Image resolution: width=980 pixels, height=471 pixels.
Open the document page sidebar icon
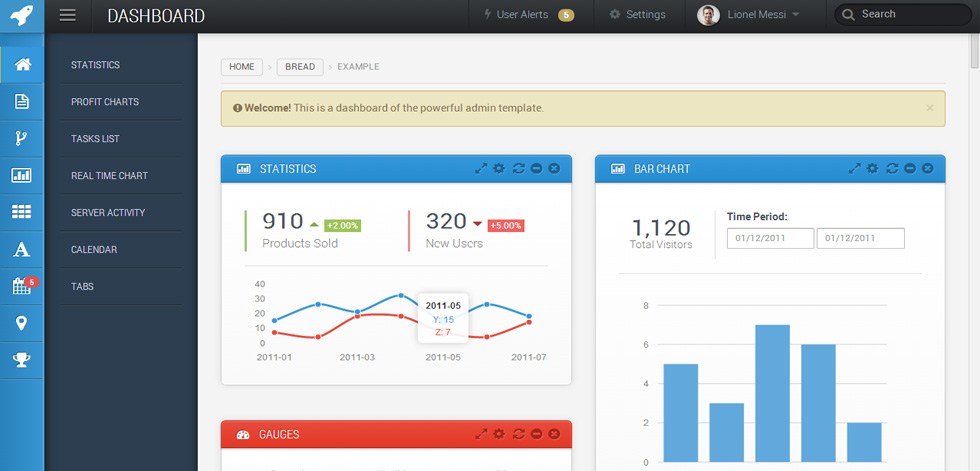pyautogui.click(x=22, y=101)
